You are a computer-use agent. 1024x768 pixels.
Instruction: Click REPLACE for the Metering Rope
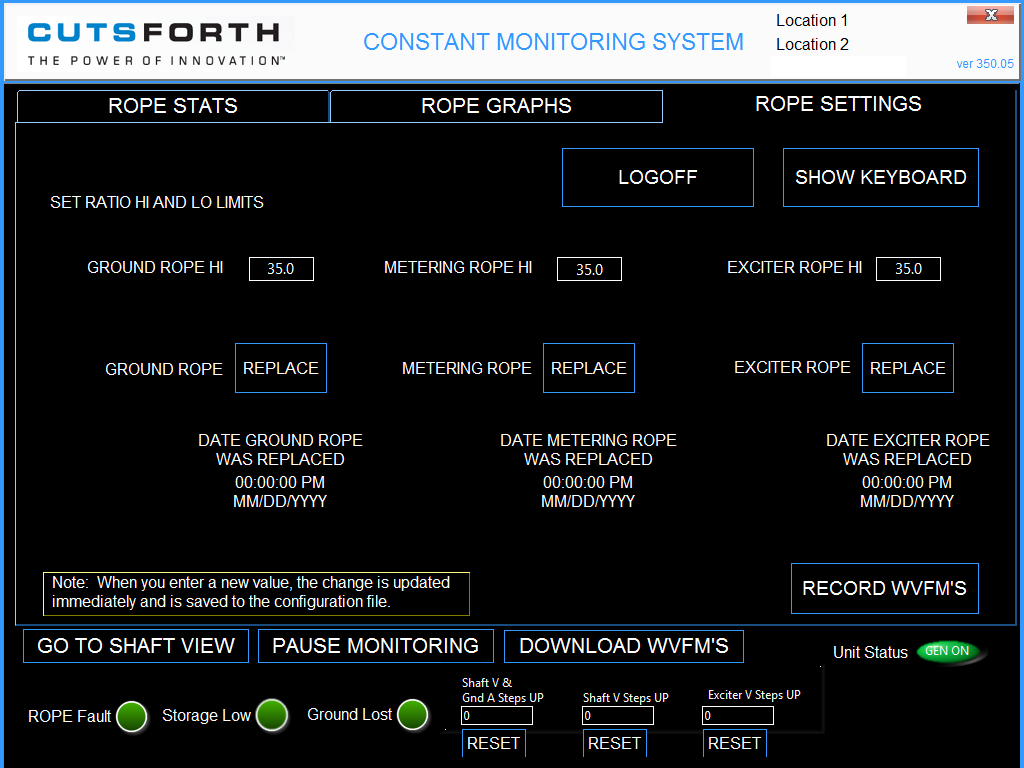click(x=588, y=368)
